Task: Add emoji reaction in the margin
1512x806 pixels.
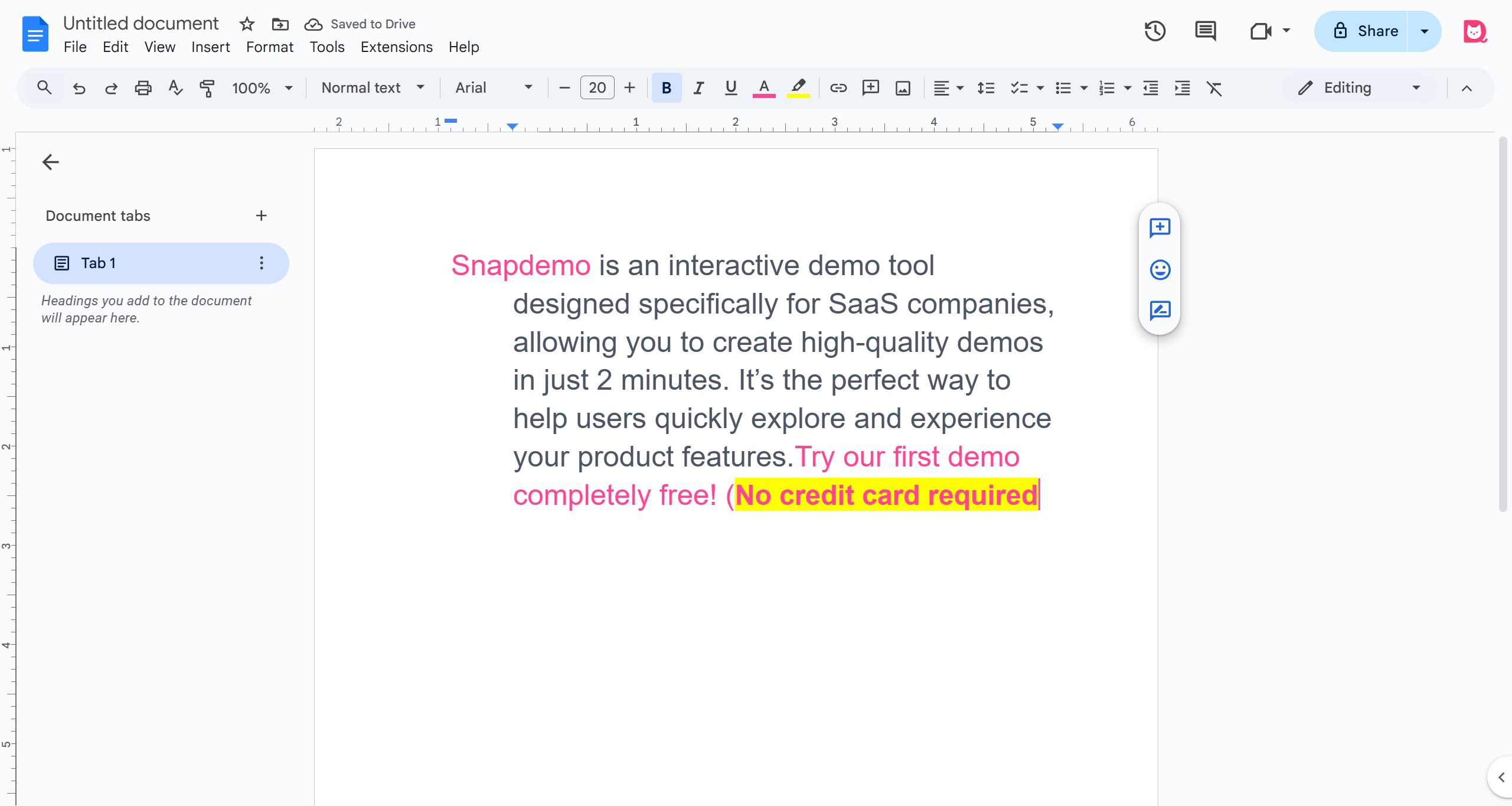Action: click(x=1160, y=269)
